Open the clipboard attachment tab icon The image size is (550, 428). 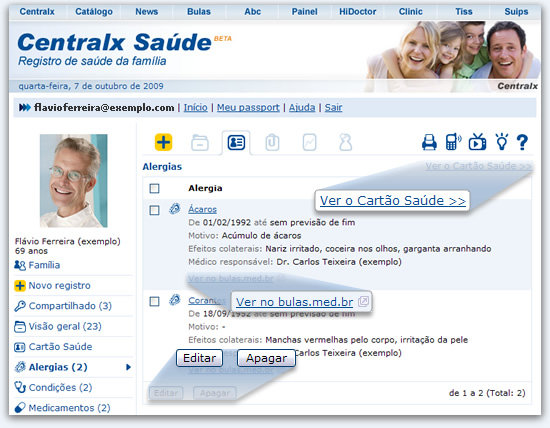pyautogui.click(x=272, y=143)
